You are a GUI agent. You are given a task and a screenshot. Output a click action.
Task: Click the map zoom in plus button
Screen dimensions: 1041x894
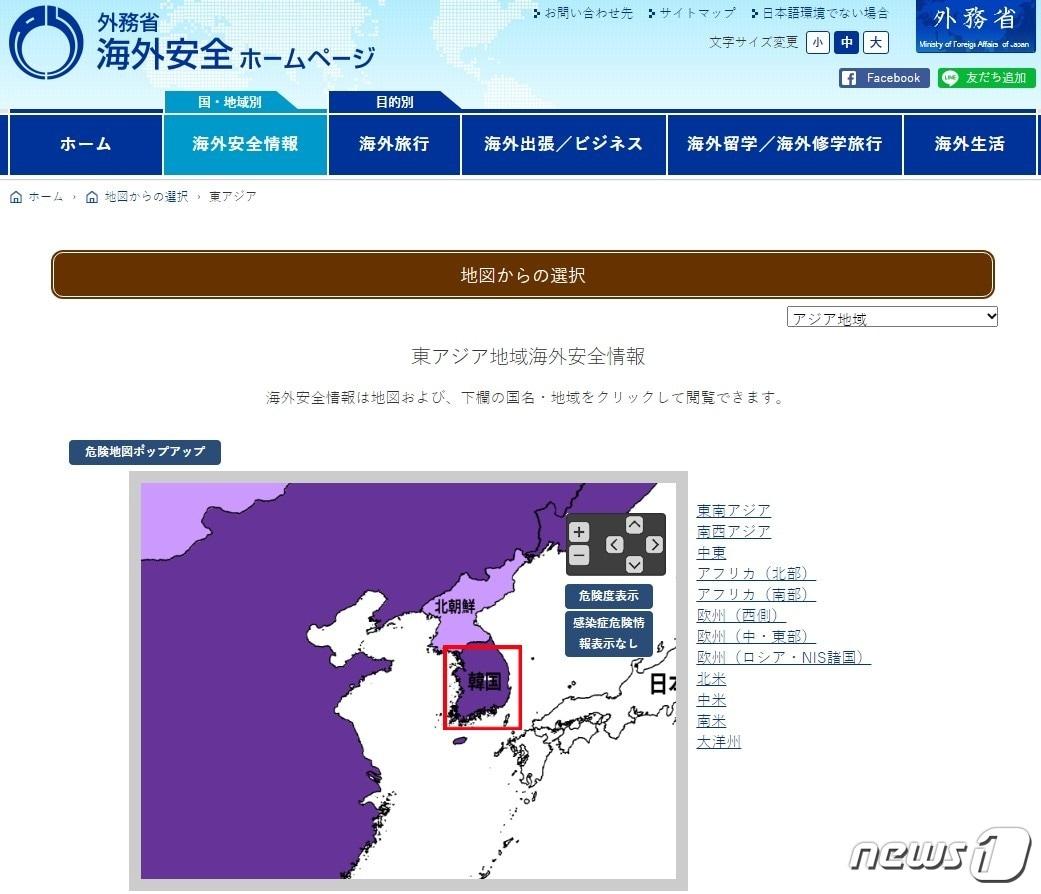tap(579, 532)
